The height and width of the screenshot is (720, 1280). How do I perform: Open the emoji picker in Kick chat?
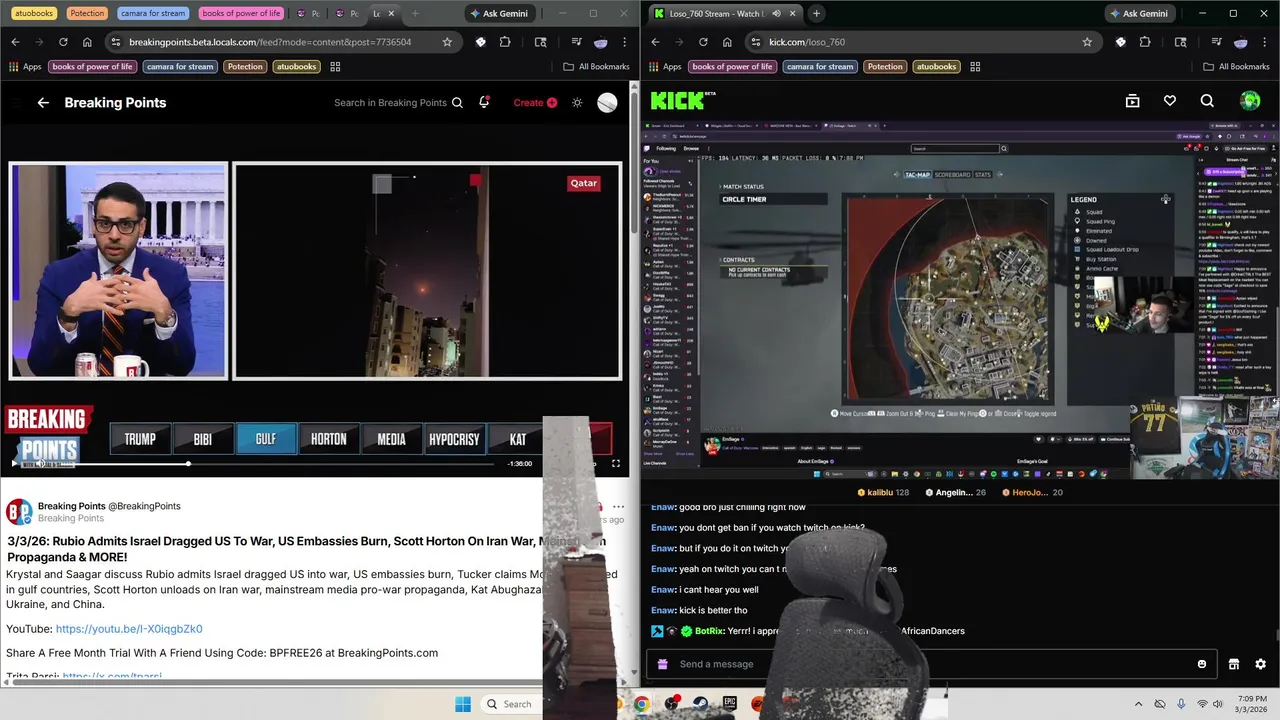pos(1202,664)
